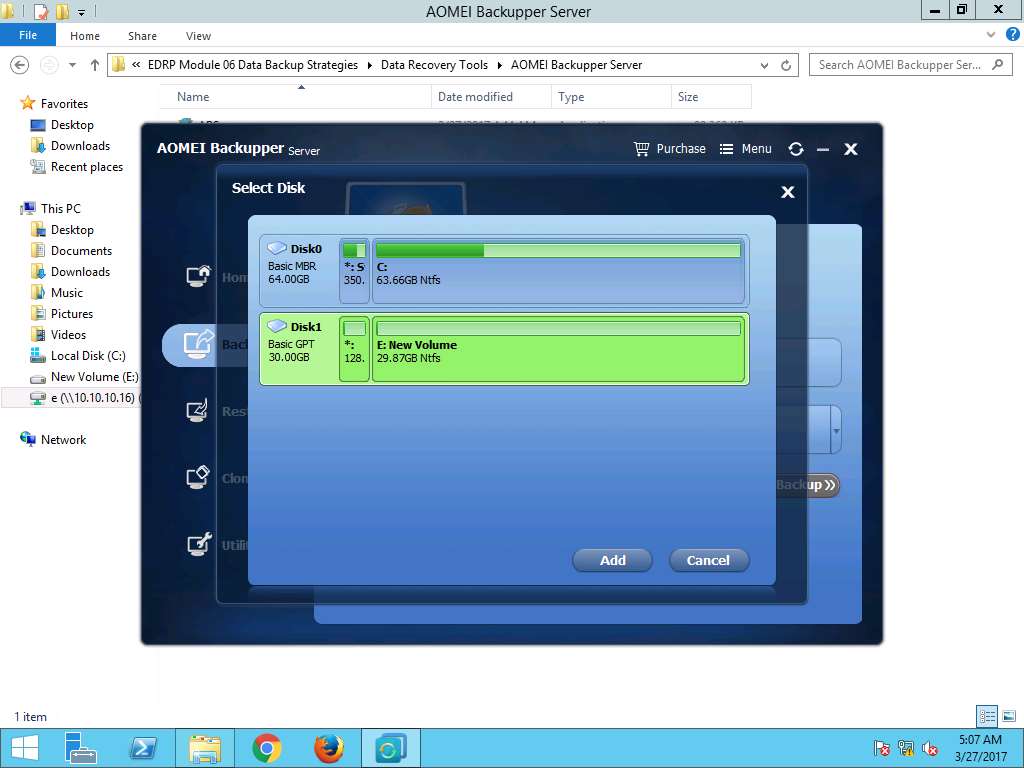Select E: New Volume partition
1024x768 pixels.
tap(558, 349)
